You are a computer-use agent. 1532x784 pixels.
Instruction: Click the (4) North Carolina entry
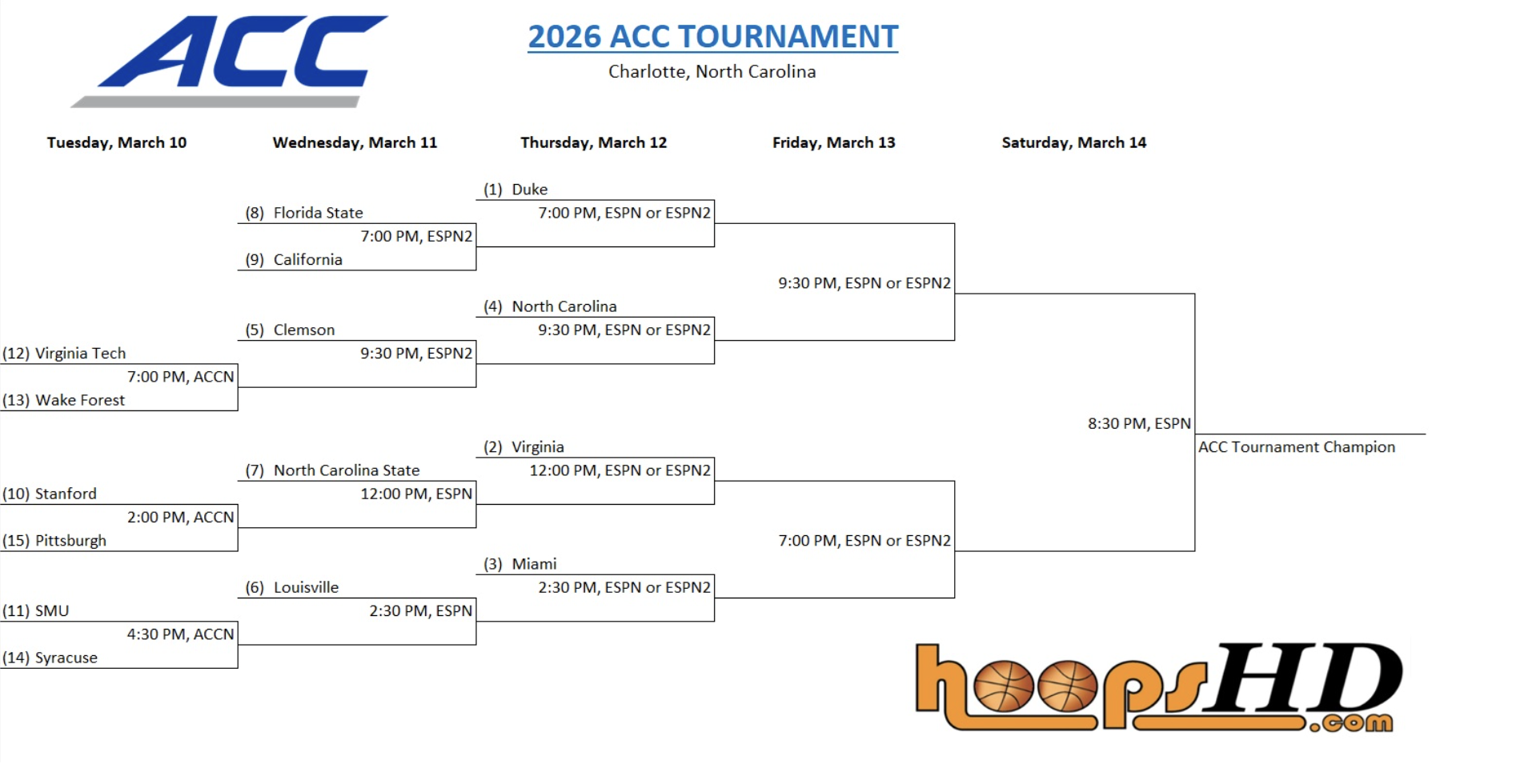pos(550,306)
